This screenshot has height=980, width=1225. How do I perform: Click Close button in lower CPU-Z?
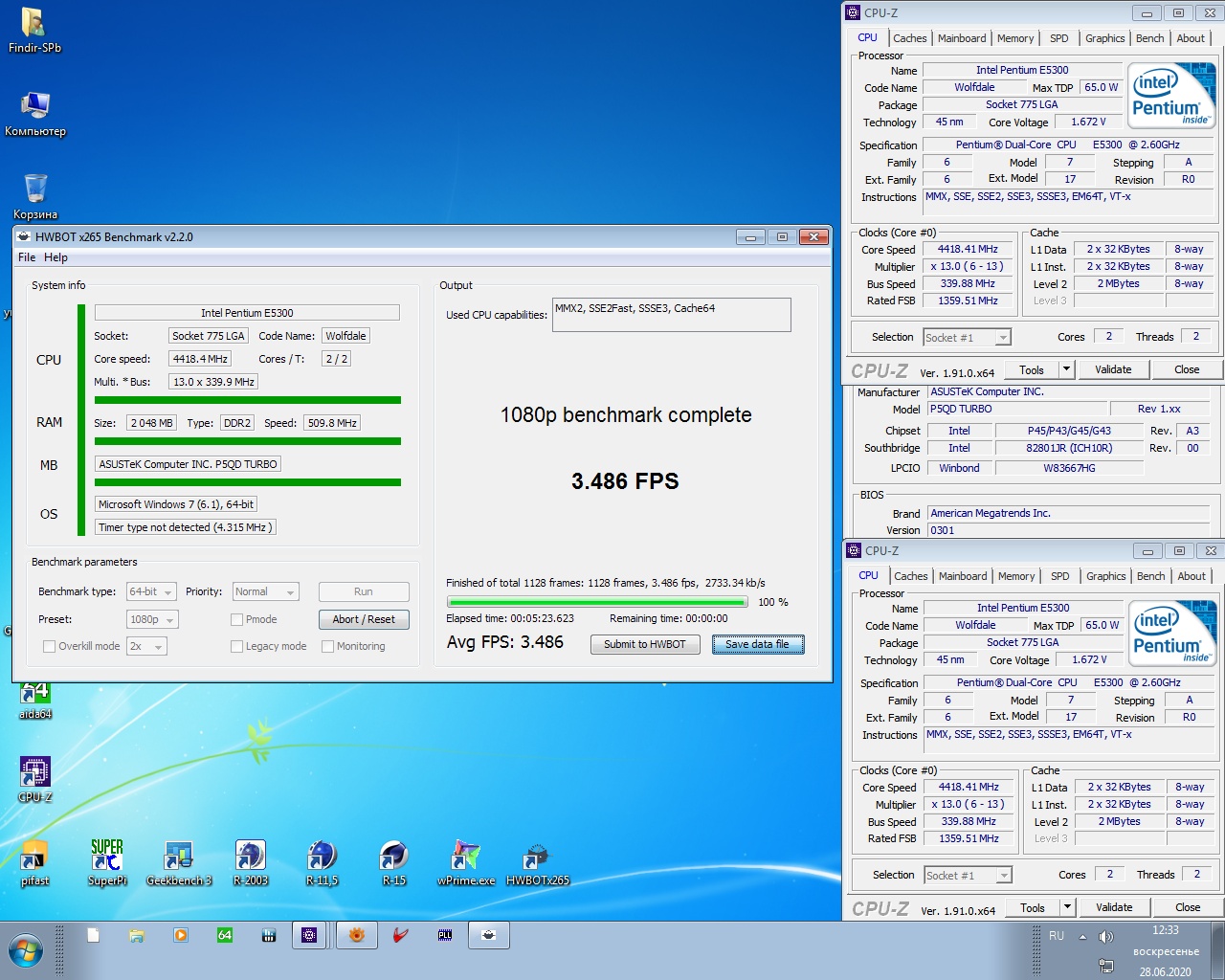click(x=1188, y=907)
